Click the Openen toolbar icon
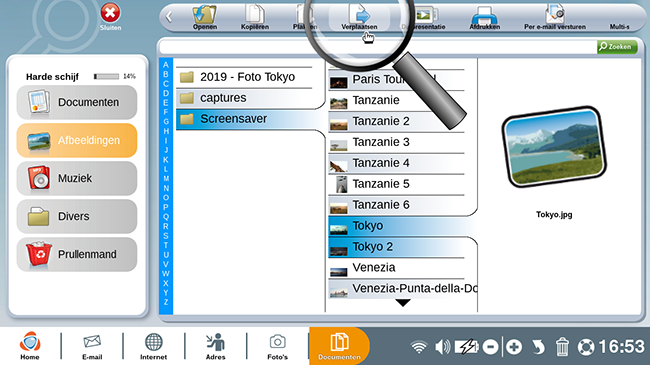The width and height of the screenshot is (650, 365). (x=204, y=15)
